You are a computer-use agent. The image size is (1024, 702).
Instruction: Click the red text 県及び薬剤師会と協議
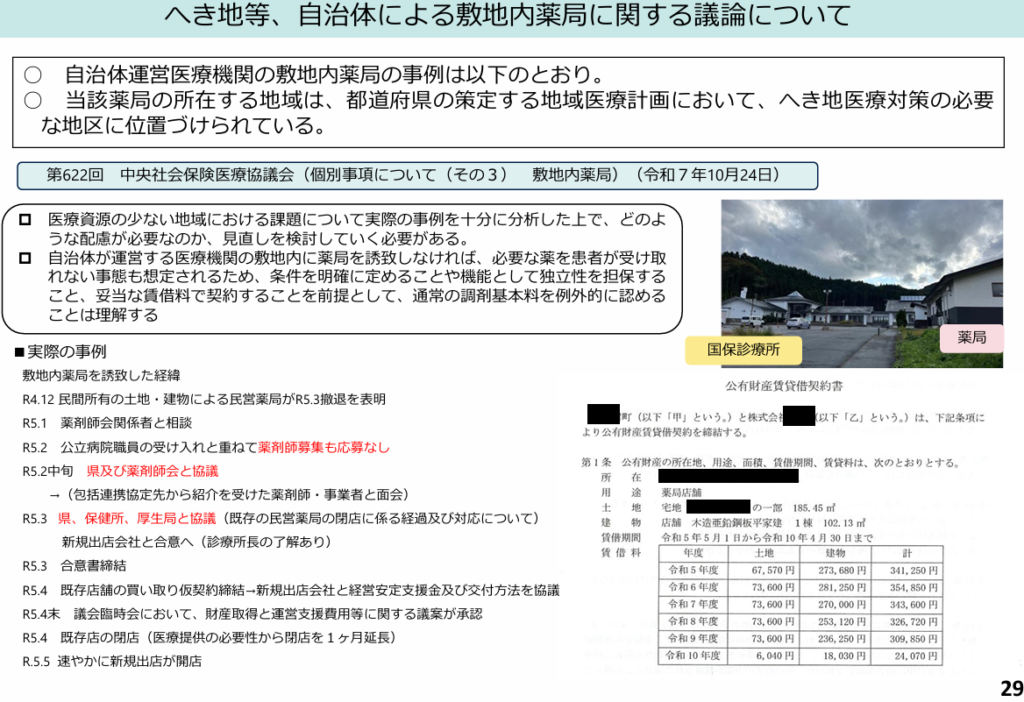pyautogui.click(x=152, y=471)
